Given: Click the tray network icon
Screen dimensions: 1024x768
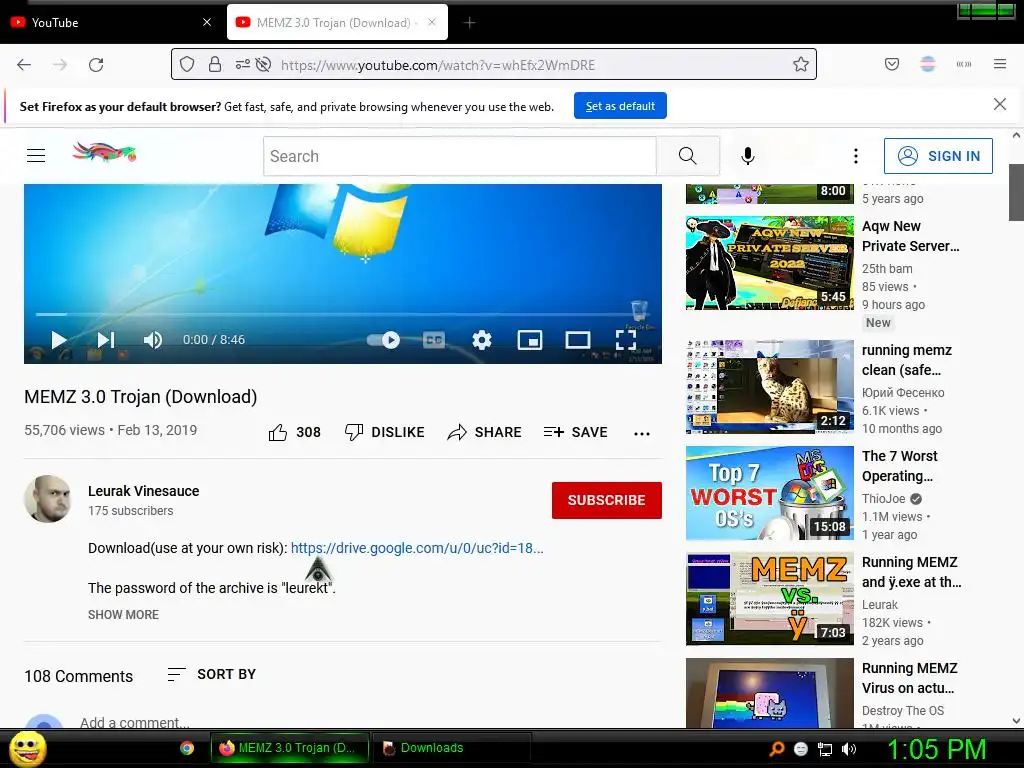Looking at the screenshot, I should pyautogui.click(x=825, y=750).
